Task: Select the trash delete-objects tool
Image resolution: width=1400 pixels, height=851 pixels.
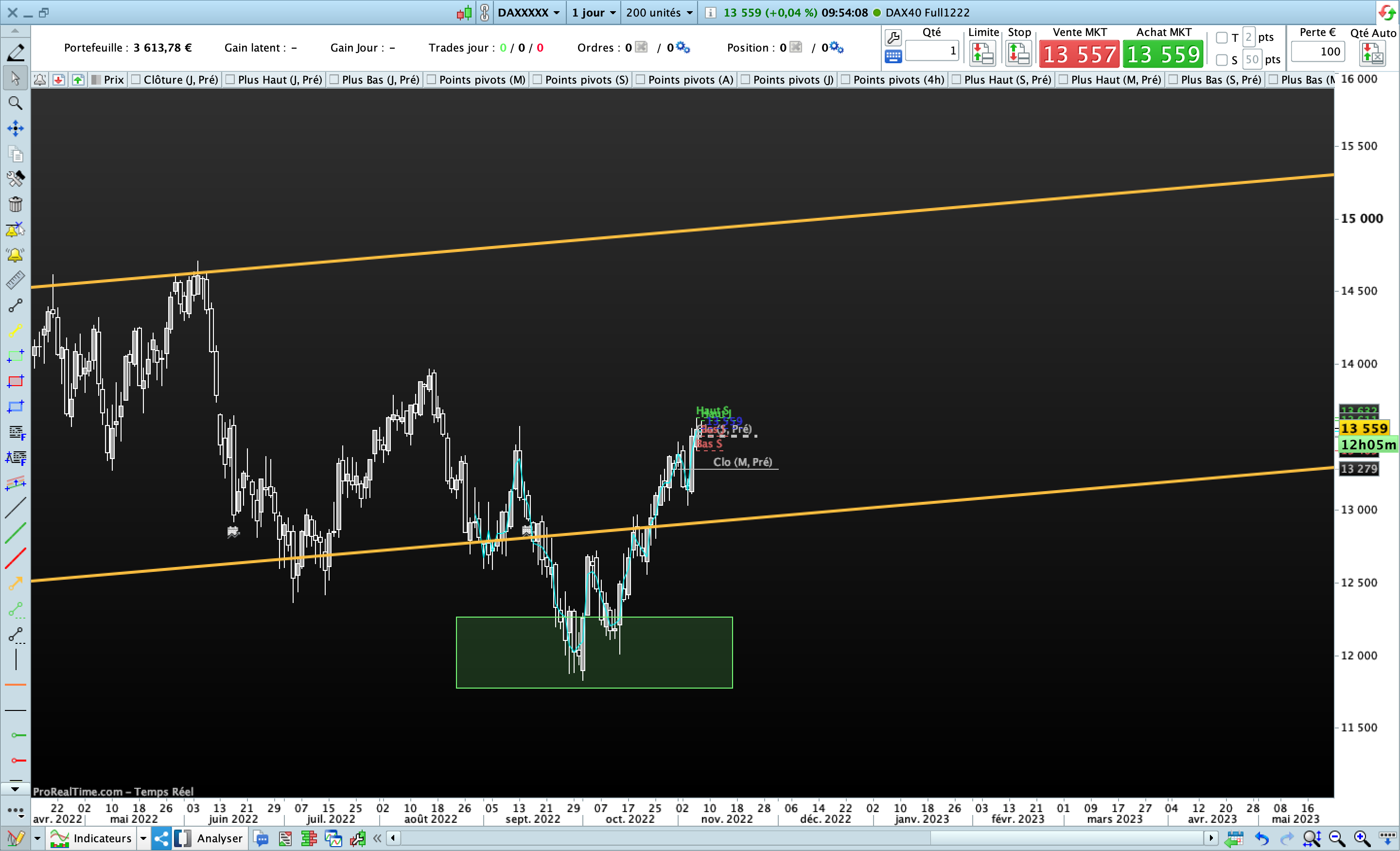Action: [x=16, y=204]
